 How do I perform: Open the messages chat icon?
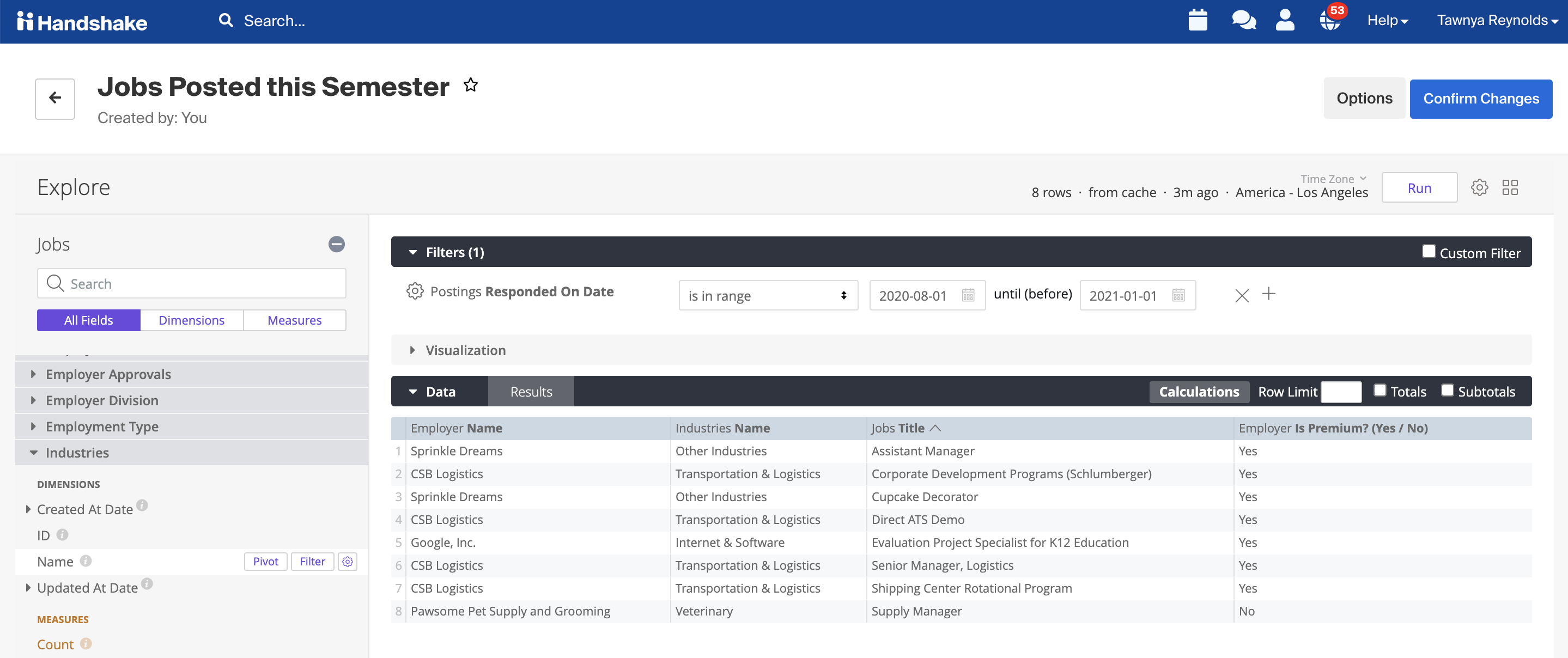pos(1244,20)
